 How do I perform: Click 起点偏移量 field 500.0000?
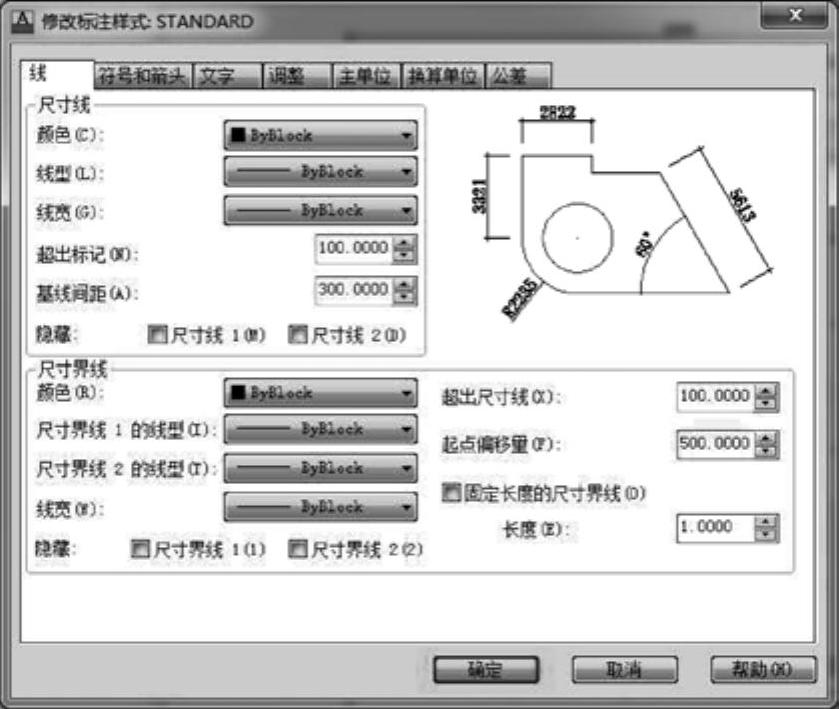coord(715,444)
